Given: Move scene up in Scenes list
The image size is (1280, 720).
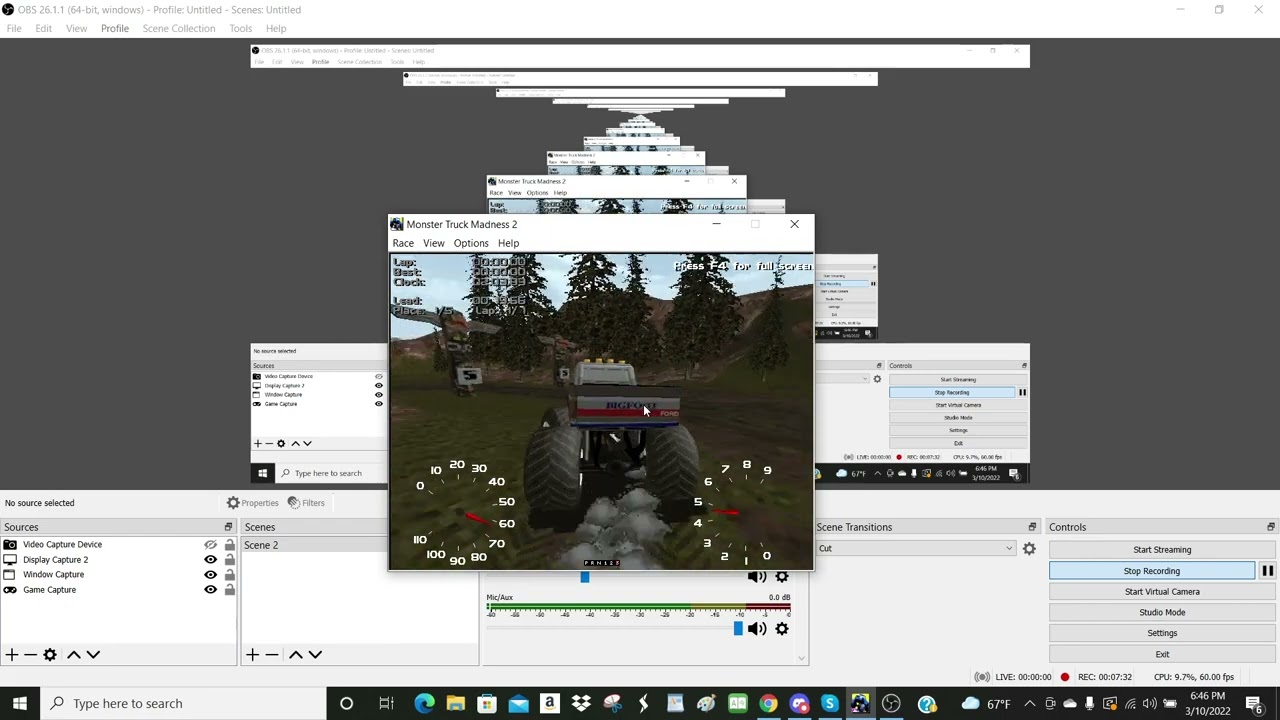Looking at the screenshot, I should click(x=295, y=654).
